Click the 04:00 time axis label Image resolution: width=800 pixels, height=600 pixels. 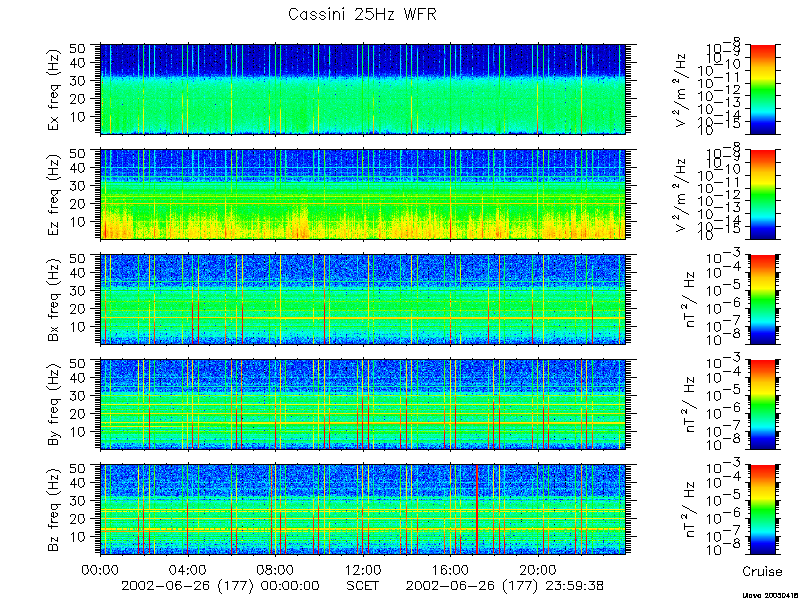(188, 569)
